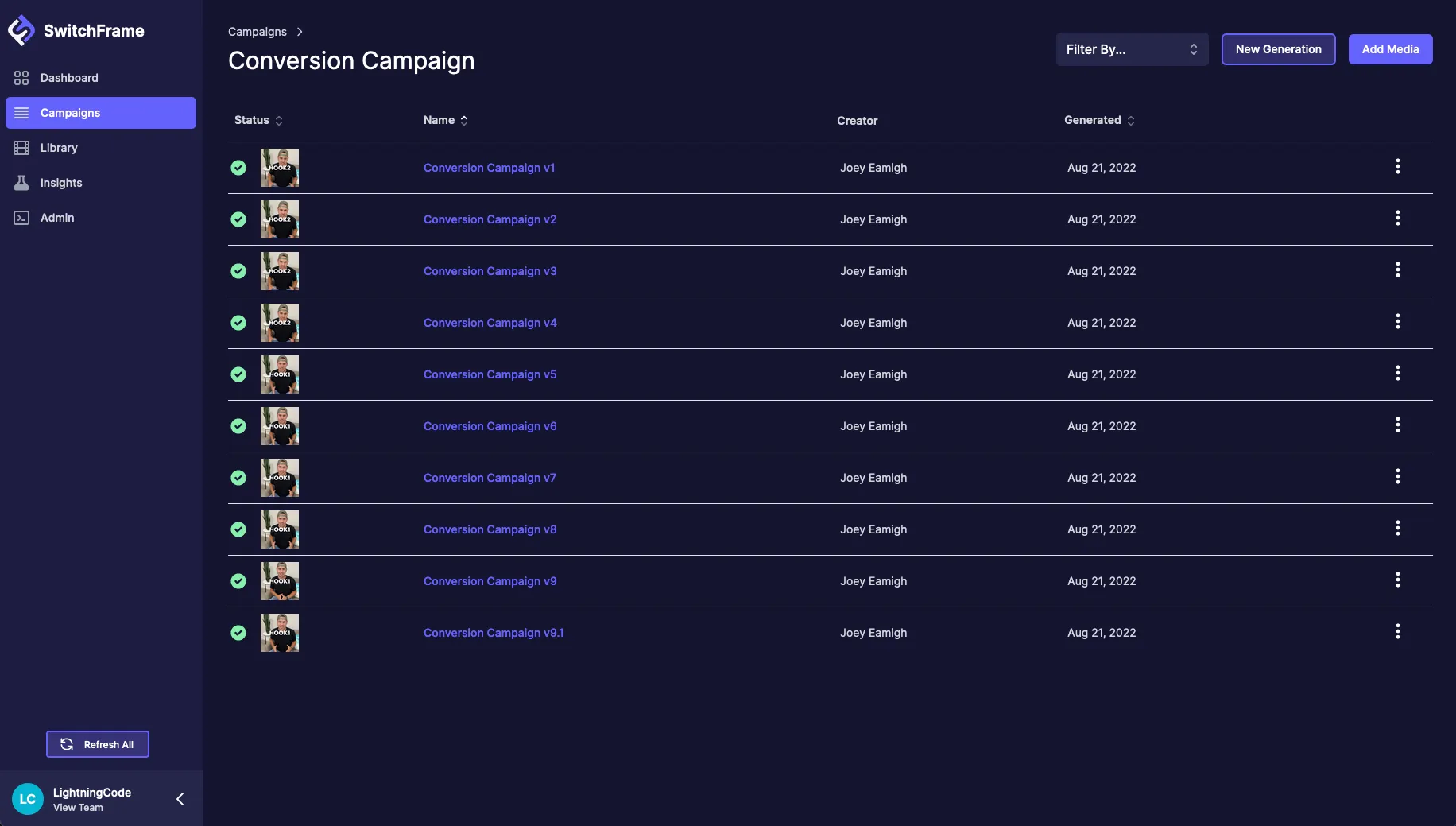This screenshot has width=1456, height=826.
Task: Click the green status check for v6
Action: point(238,426)
